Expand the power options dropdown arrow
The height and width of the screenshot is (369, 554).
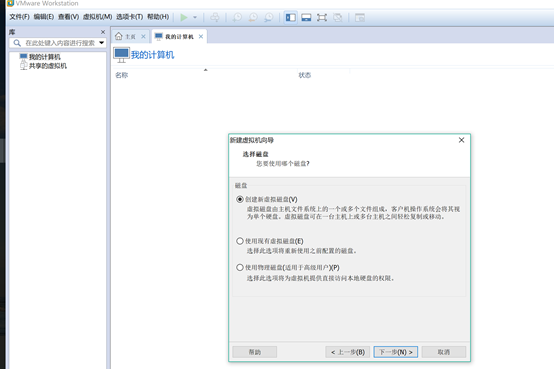coord(195,17)
